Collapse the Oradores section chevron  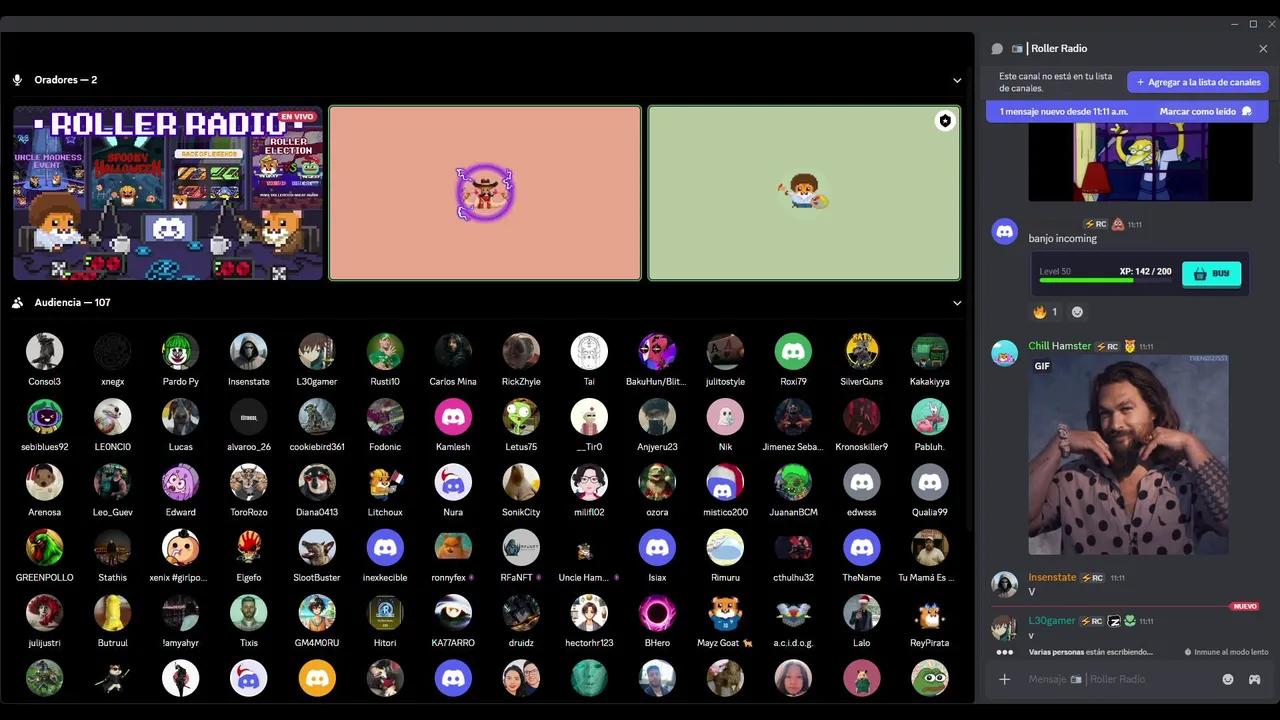pos(957,80)
